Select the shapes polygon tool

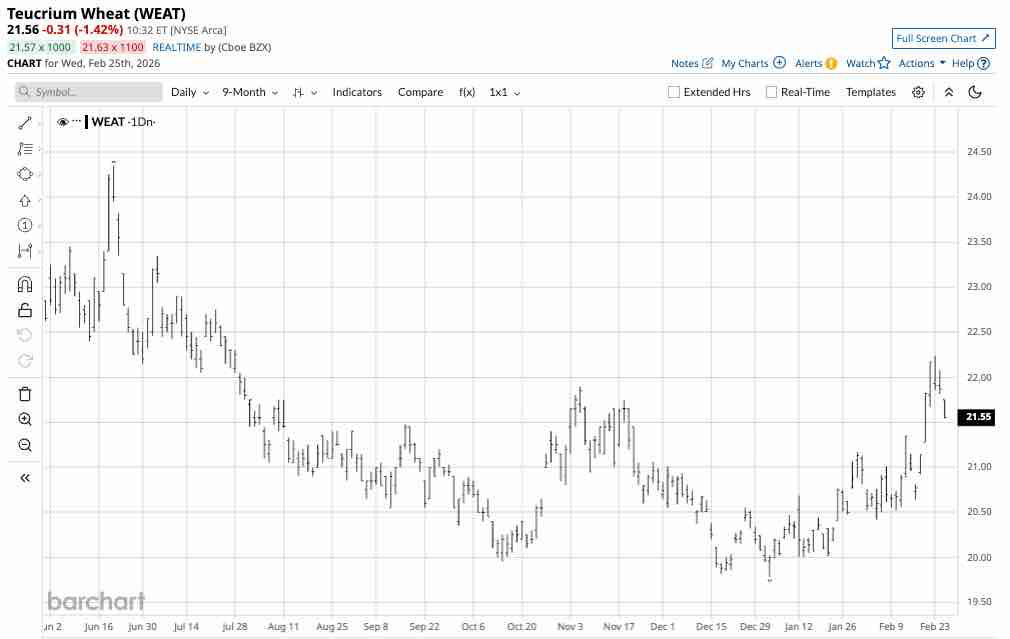[x=24, y=175]
